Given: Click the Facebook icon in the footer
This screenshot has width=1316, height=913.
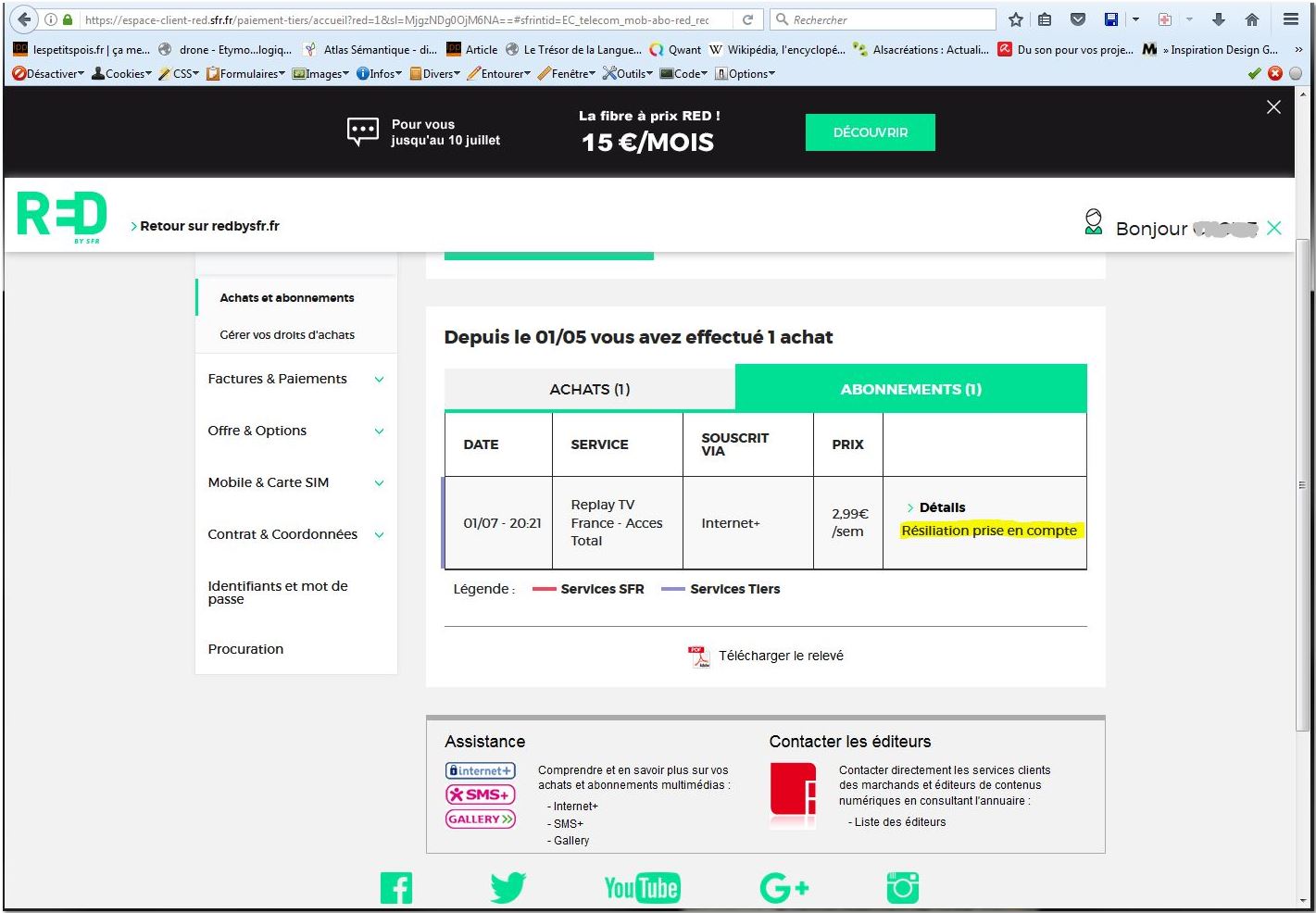Looking at the screenshot, I should point(396,888).
